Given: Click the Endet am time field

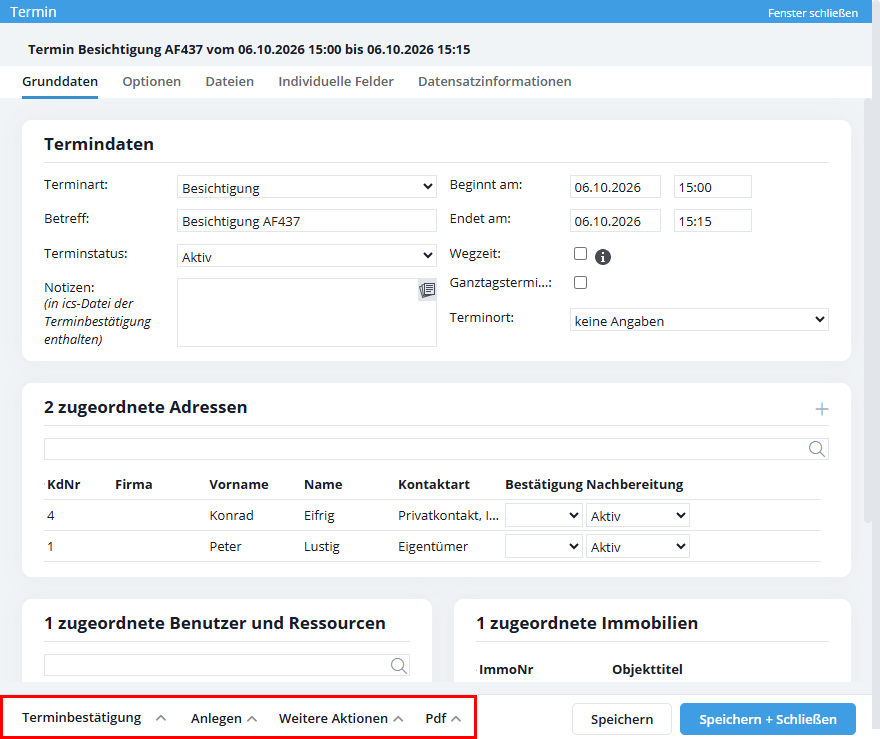Looking at the screenshot, I should coord(713,221).
